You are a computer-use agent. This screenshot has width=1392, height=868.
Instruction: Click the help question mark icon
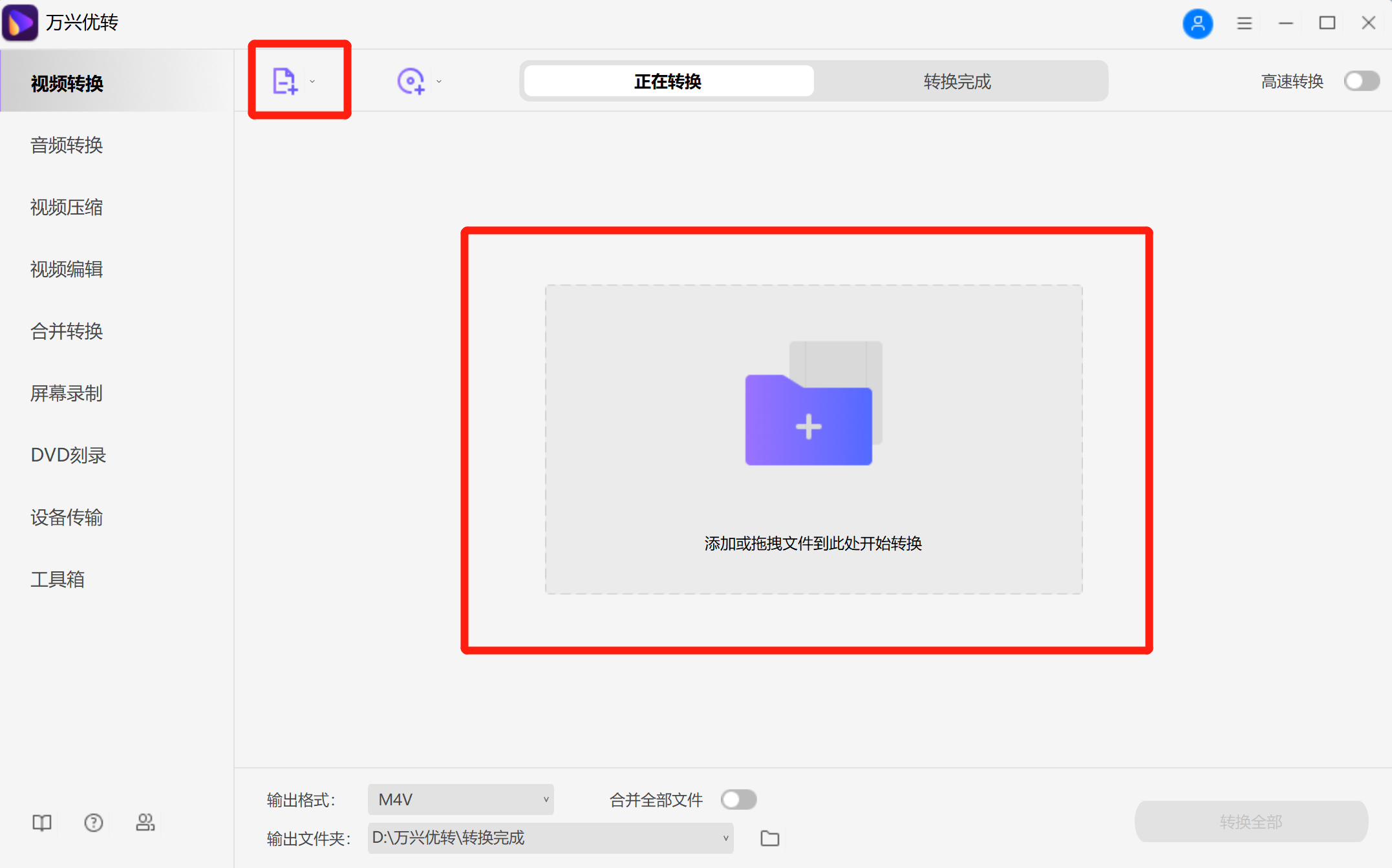93,822
